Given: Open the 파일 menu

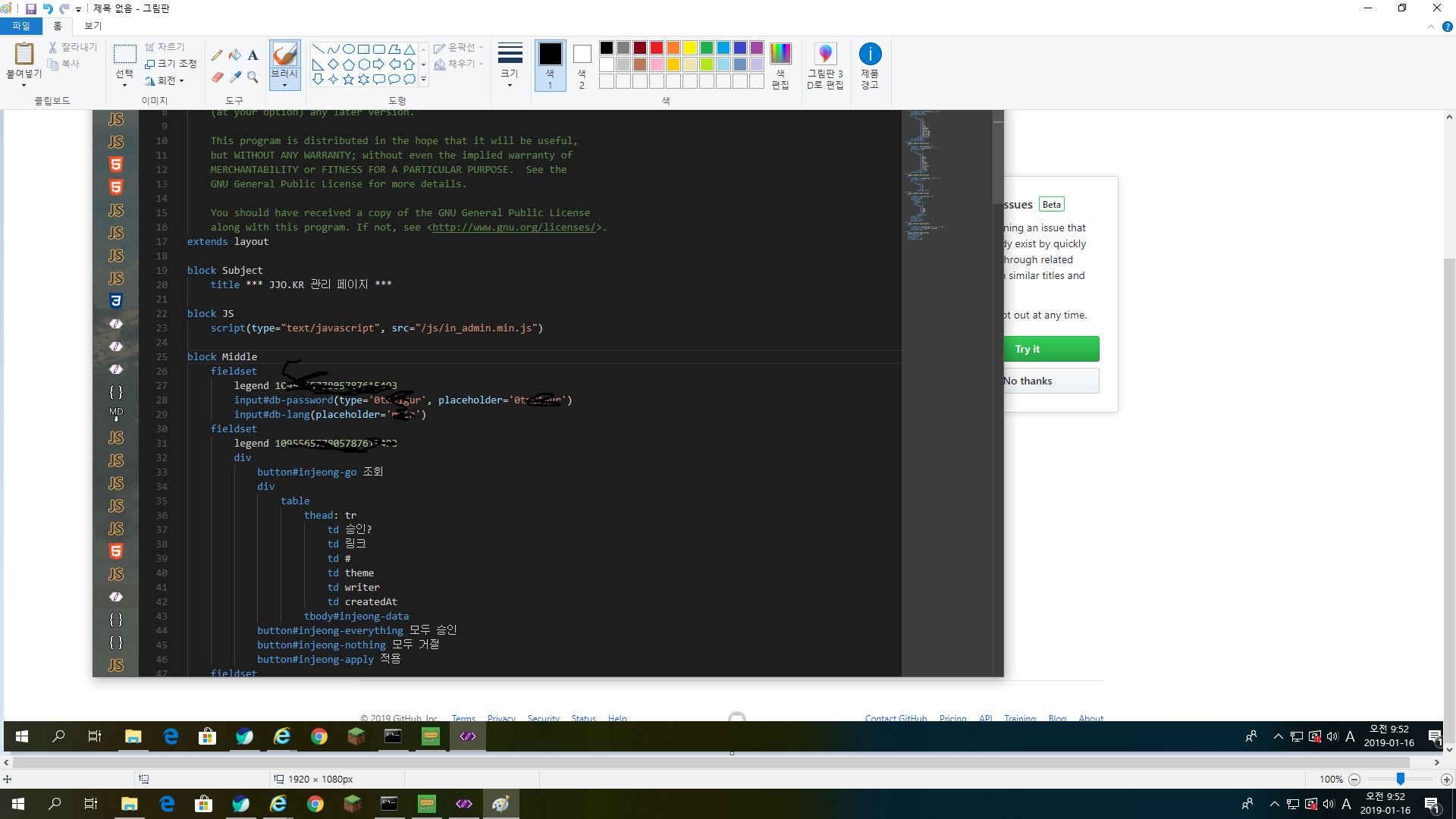Looking at the screenshot, I should click(x=20, y=25).
